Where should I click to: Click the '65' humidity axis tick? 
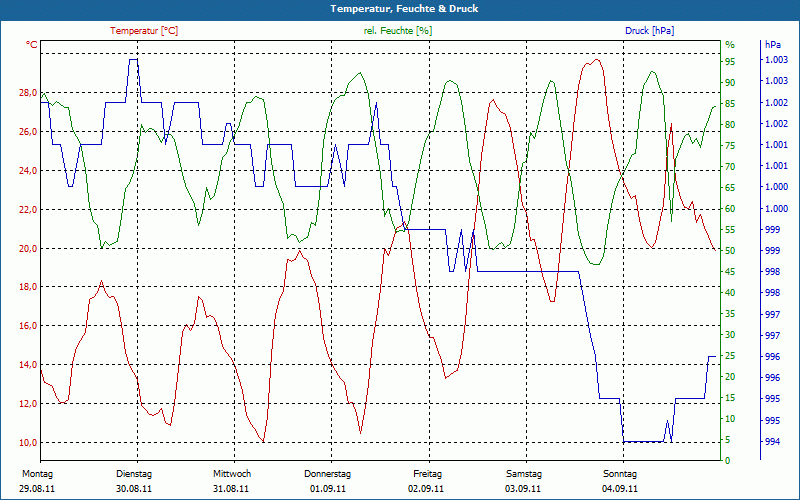pyautogui.click(x=730, y=188)
